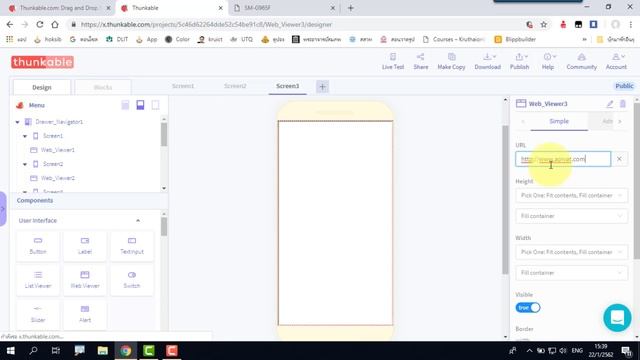The image size is (640, 360).
Task: Rename Web_Viewer3 with pencil icon
Action: click(x=609, y=104)
